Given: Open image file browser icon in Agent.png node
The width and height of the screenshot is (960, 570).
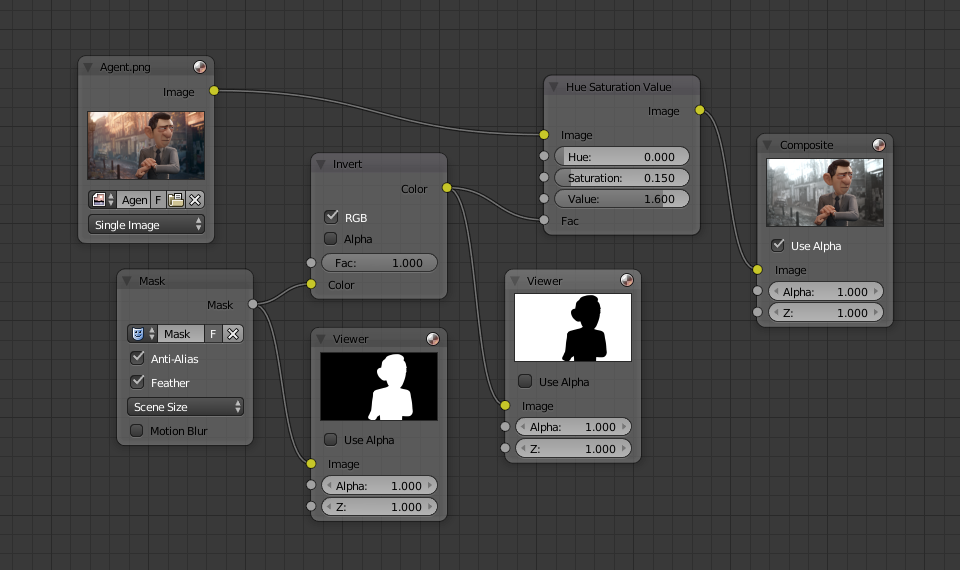Looking at the screenshot, I should tap(176, 200).
